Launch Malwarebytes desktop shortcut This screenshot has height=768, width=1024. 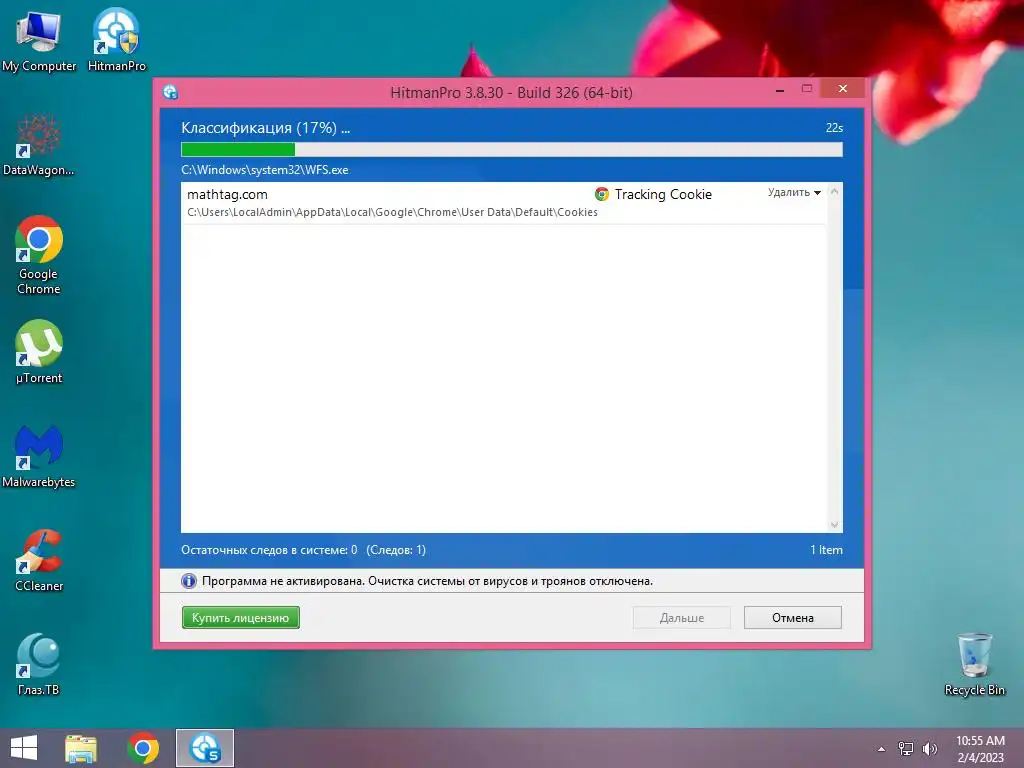click(39, 456)
